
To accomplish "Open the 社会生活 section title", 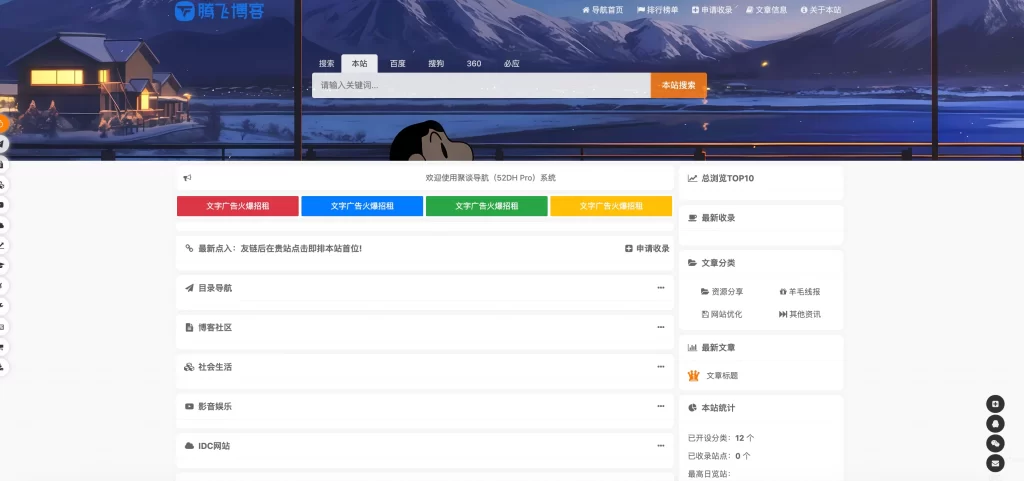I will [x=215, y=367].
